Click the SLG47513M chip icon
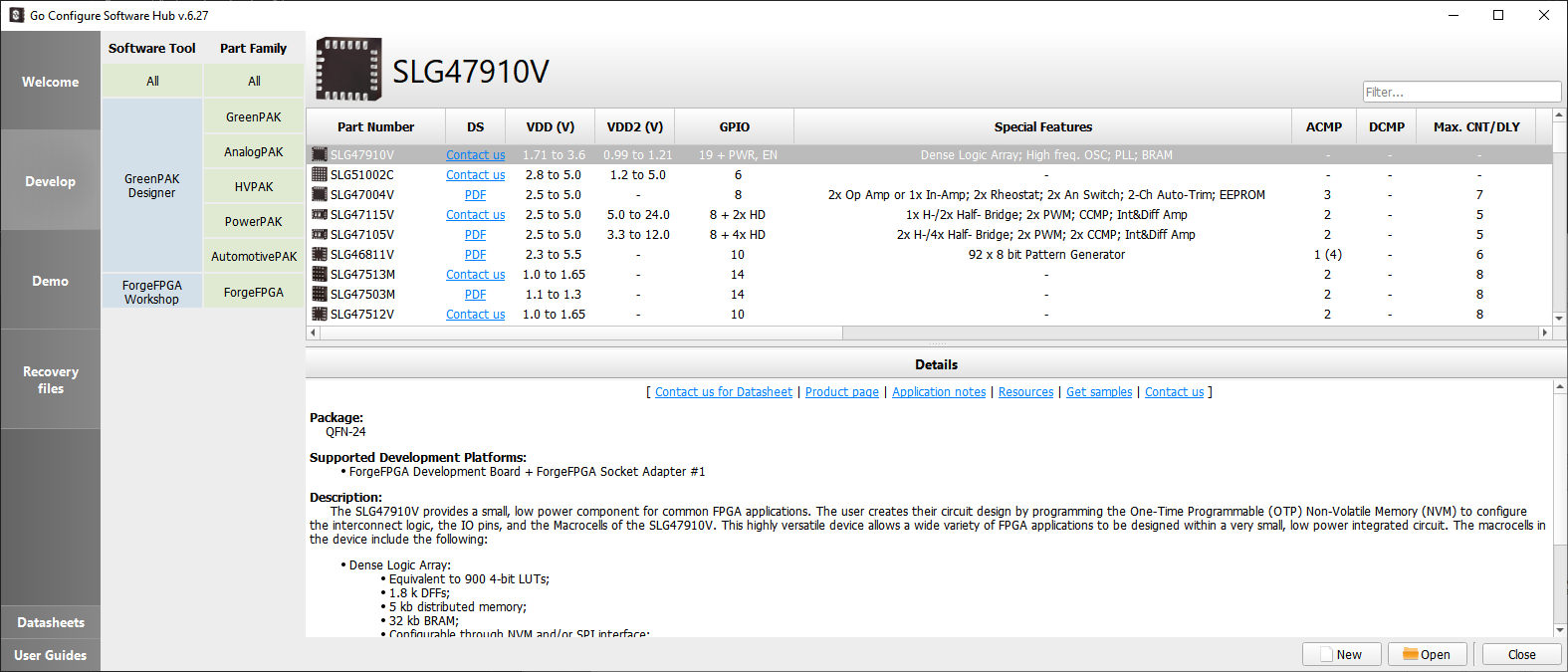The width and height of the screenshot is (1568, 672). pyautogui.click(x=320, y=274)
